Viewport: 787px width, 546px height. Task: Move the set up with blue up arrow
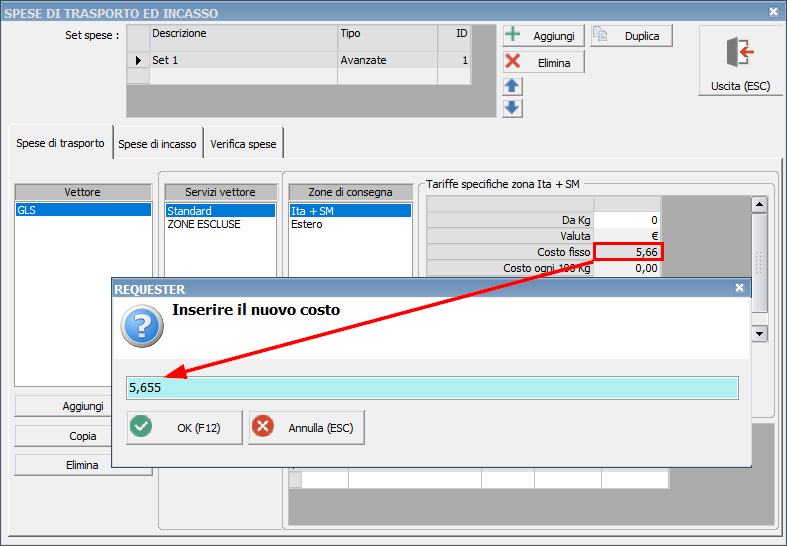(512, 86)
